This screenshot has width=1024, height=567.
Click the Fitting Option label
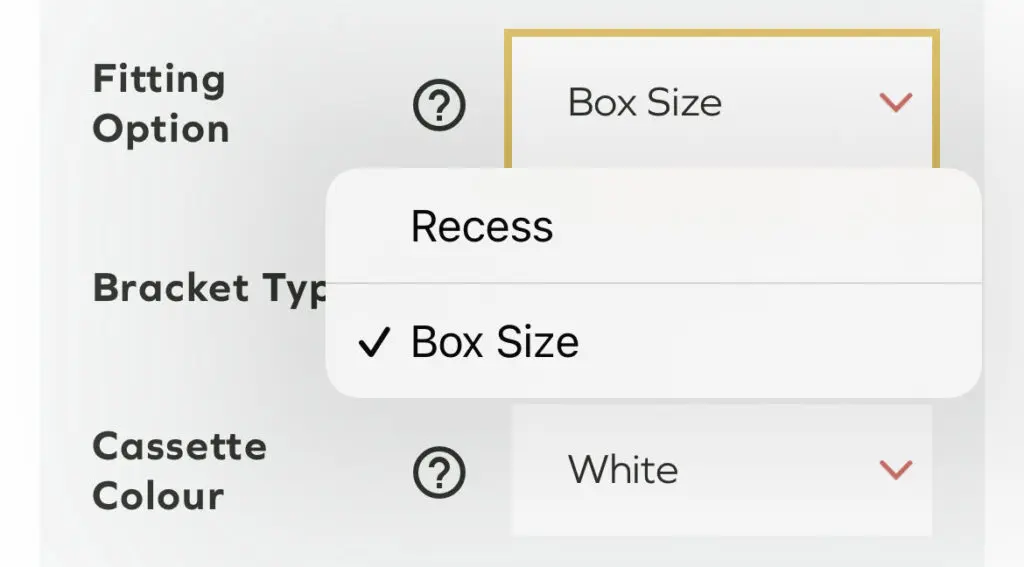tap(160, 104)
